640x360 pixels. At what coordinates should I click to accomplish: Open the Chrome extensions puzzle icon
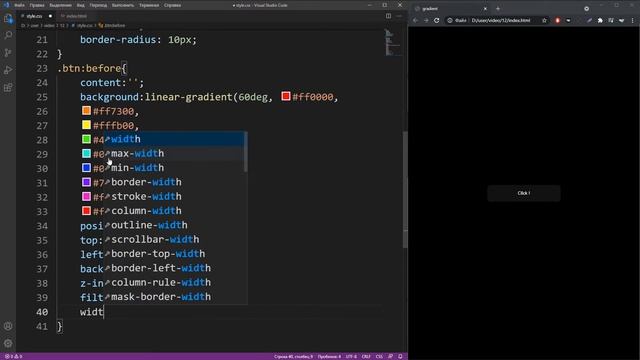pyautogui.click(x=600, y=20)
